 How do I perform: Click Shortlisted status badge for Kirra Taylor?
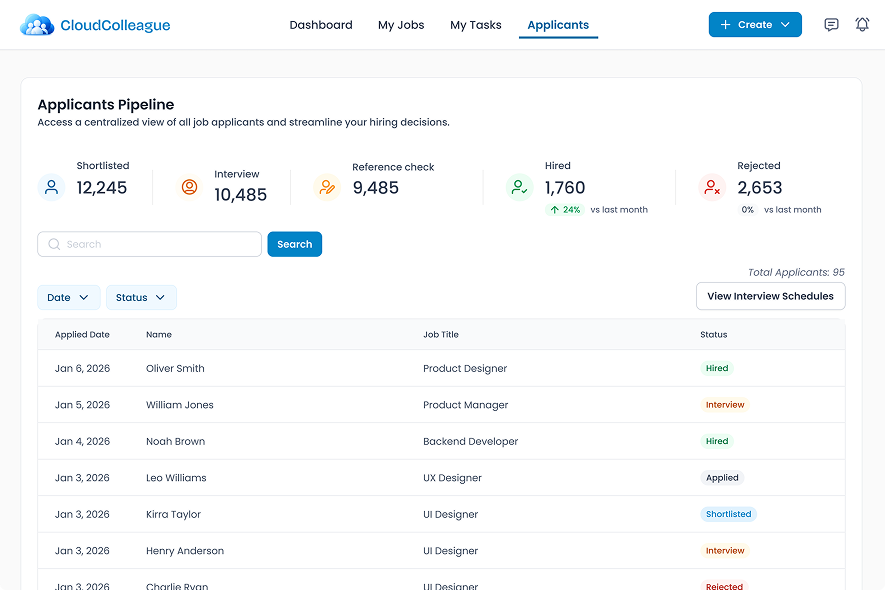coord(728,514)
